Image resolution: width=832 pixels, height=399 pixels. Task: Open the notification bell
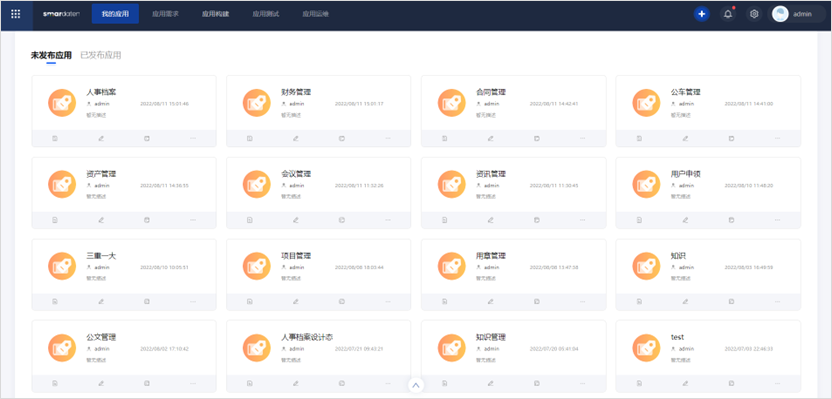(728, 14)
